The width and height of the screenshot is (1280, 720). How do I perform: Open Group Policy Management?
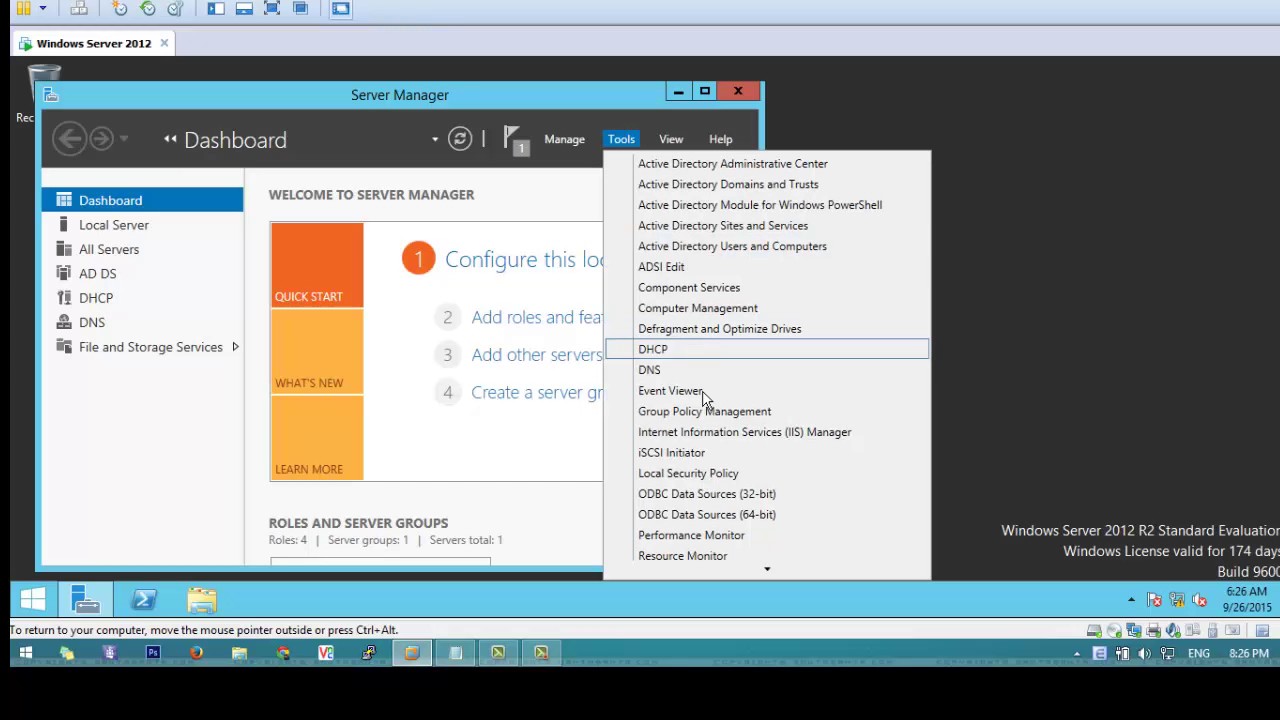[767, 411]
